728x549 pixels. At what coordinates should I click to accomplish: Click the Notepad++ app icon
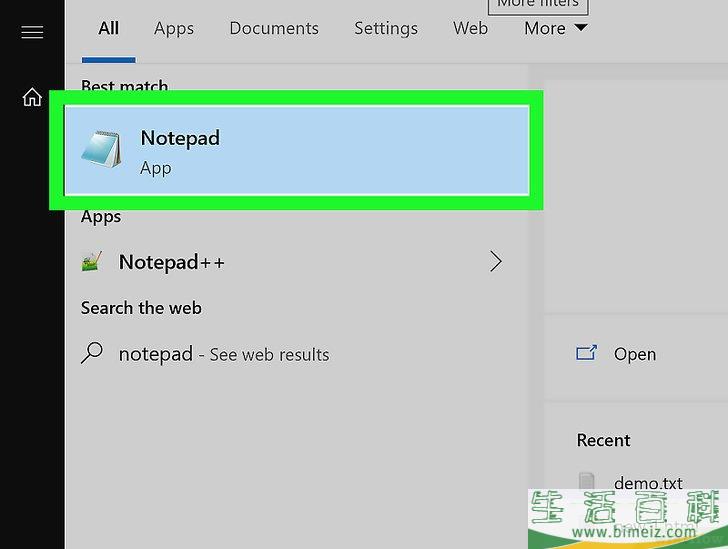point(92,261)
